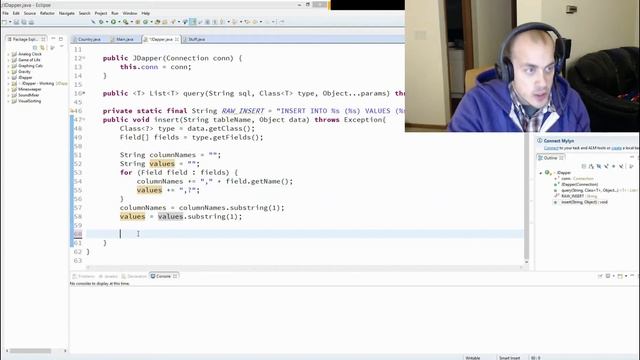Open the Window menu

point(130,13)
